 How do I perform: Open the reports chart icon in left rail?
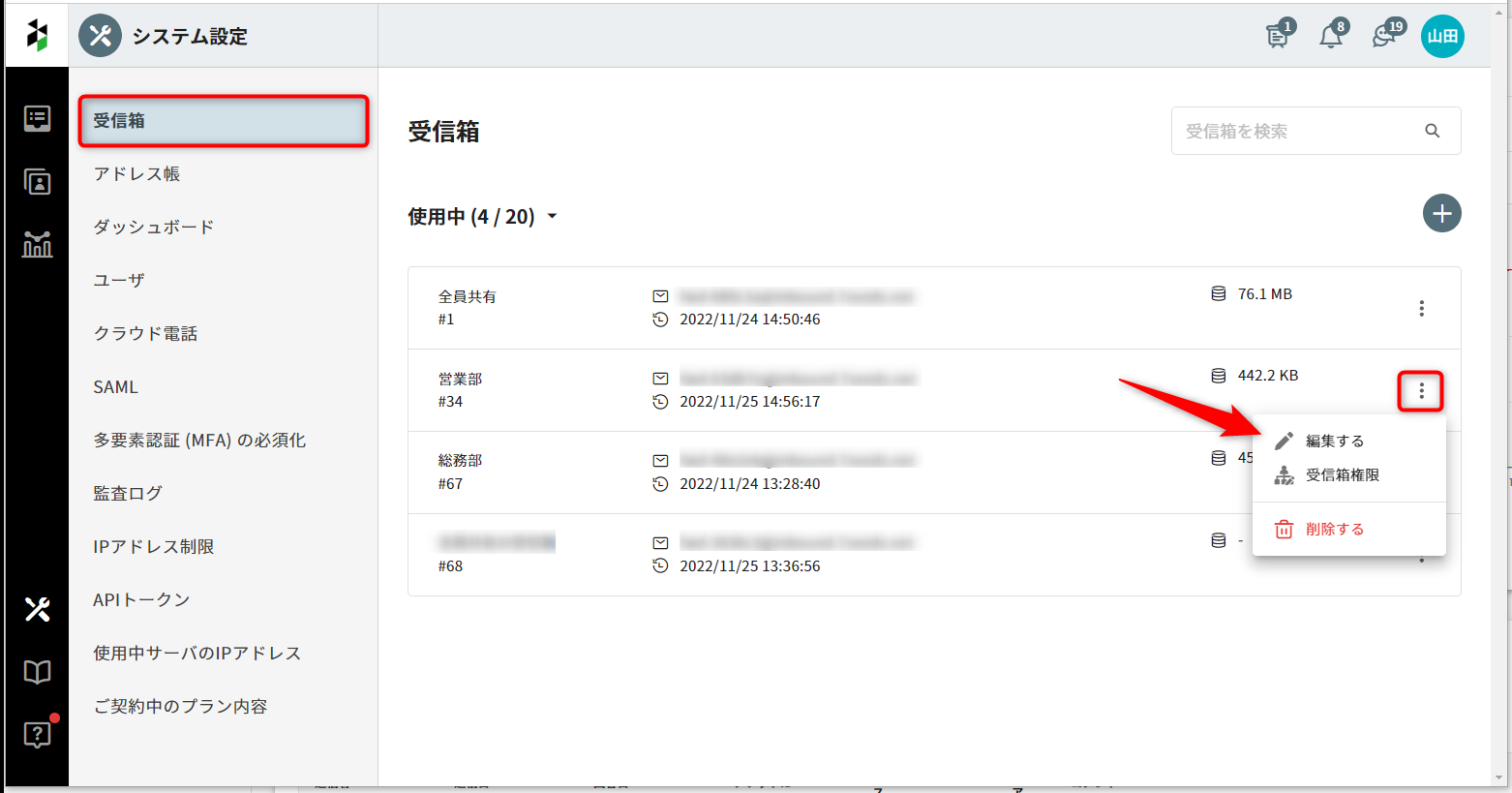(37, 244)
